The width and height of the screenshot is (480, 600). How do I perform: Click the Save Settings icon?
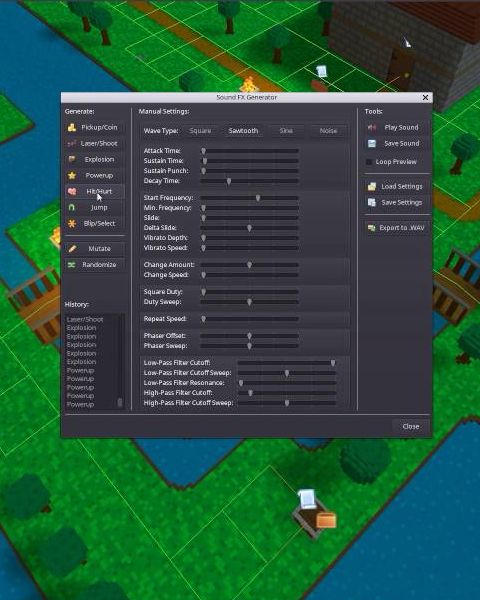[x=372, y=202]
